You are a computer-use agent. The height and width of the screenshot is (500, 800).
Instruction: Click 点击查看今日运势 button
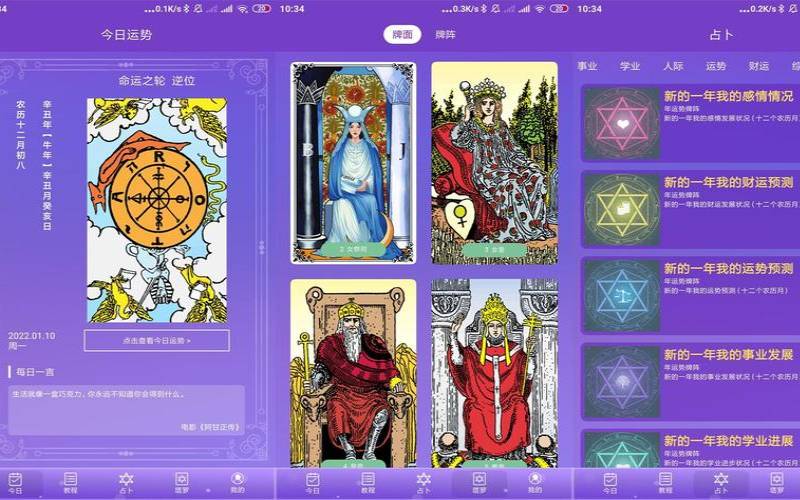point(157,340)
